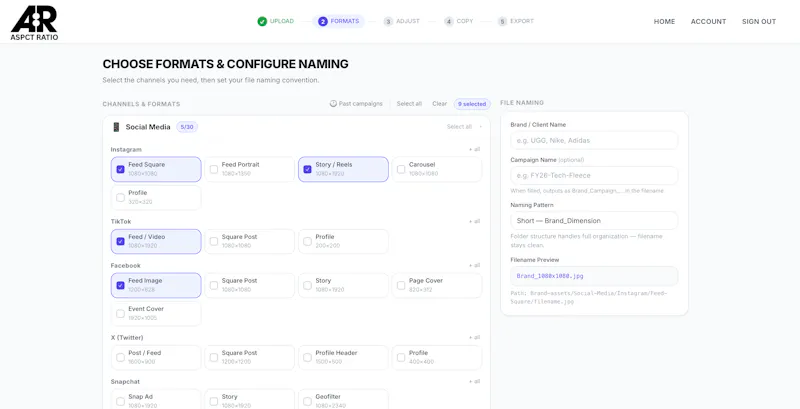
Task: Click Sign Out
Action: pyautogui.click(x=759, y=21)
